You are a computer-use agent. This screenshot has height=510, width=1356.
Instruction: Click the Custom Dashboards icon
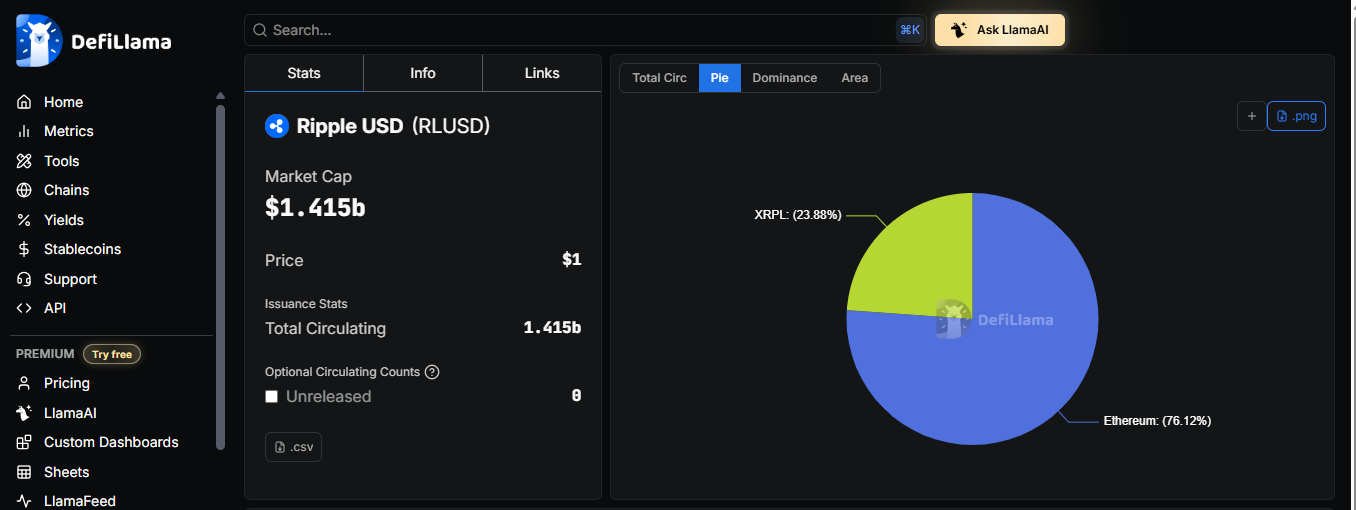click(24, 442)
